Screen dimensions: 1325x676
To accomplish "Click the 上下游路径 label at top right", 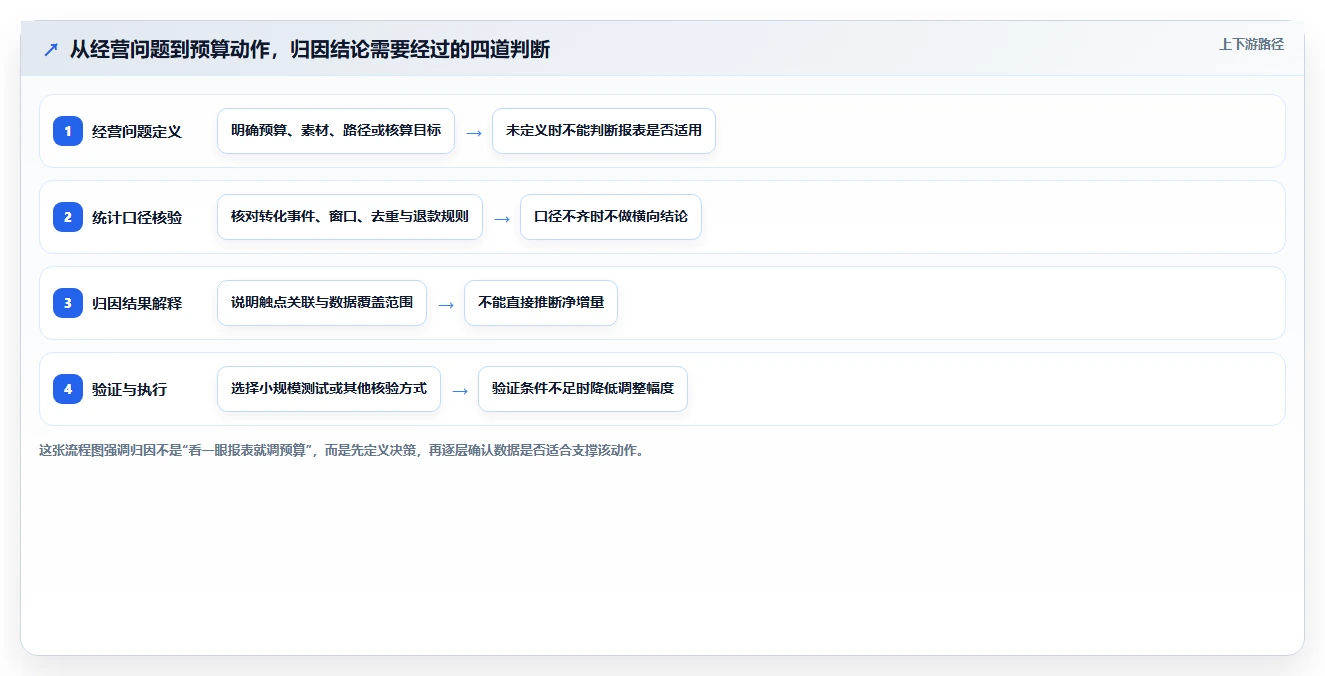I will [x=1251, y=44].
